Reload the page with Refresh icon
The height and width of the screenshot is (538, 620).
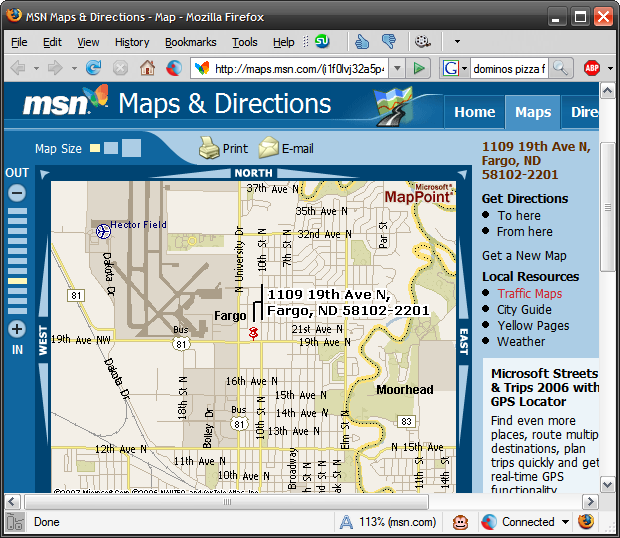94,68
